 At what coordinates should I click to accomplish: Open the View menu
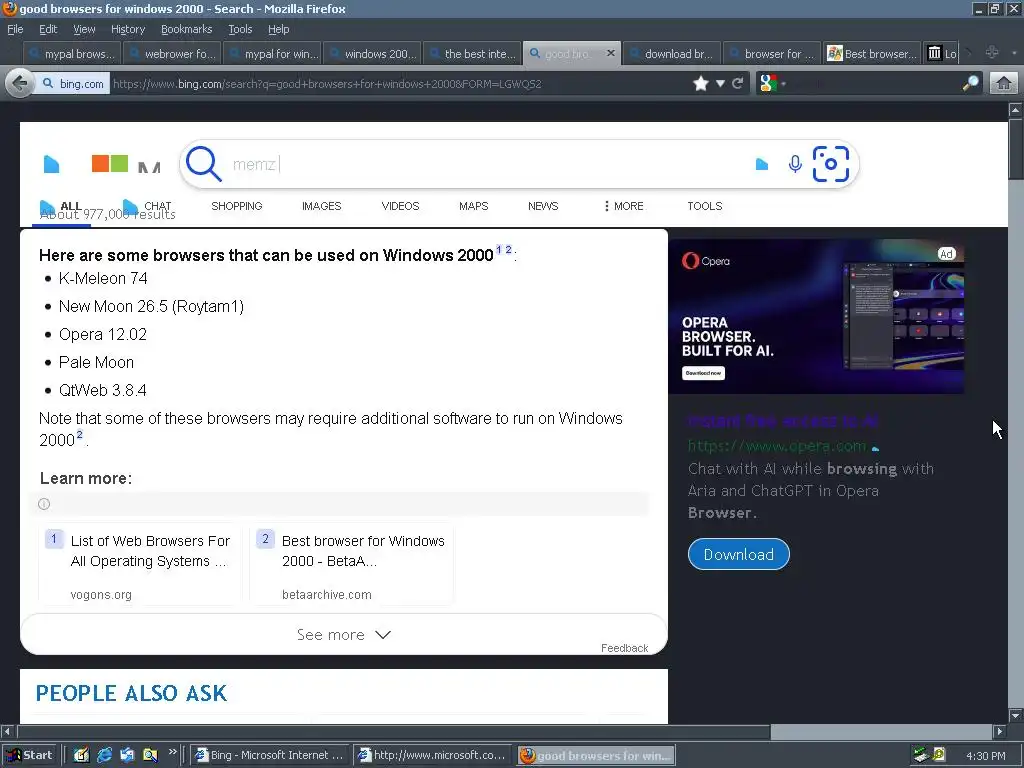(x=84, y=29)
